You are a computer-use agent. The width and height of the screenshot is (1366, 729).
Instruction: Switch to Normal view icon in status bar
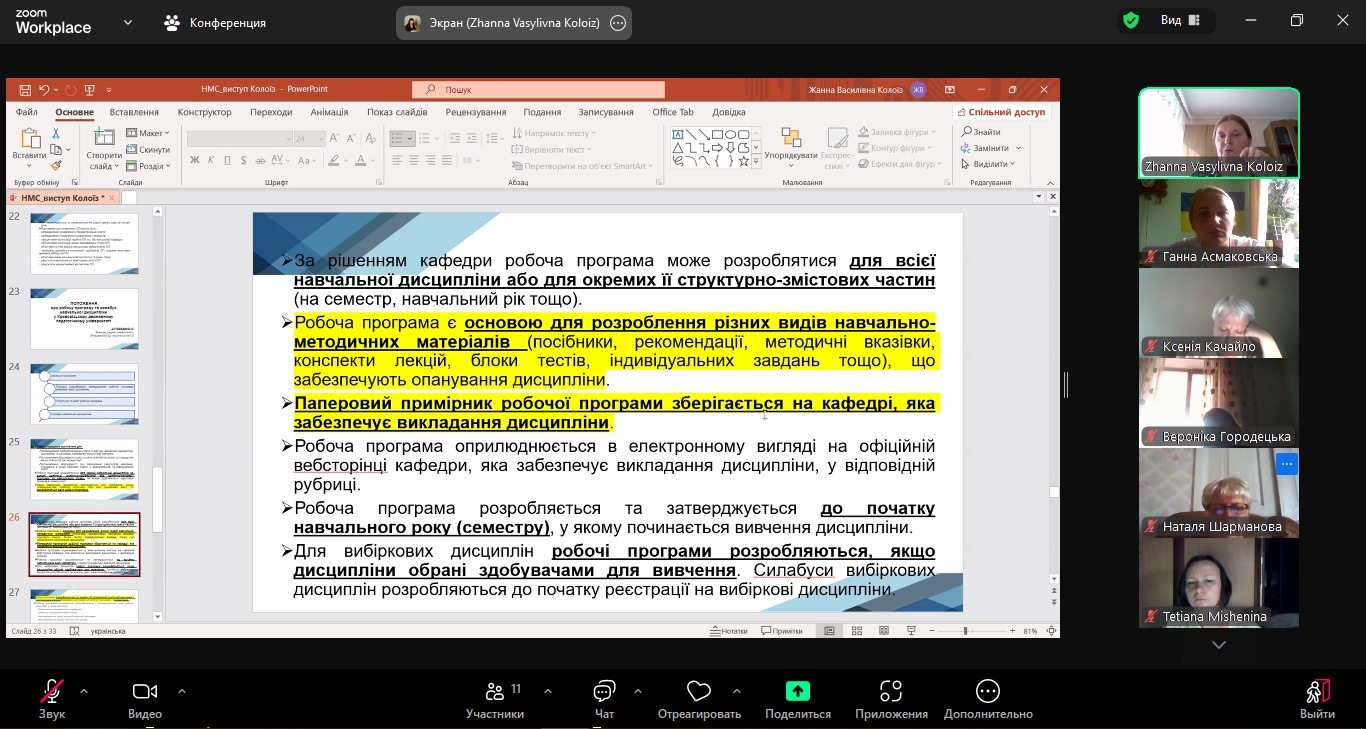coord(829,631)
